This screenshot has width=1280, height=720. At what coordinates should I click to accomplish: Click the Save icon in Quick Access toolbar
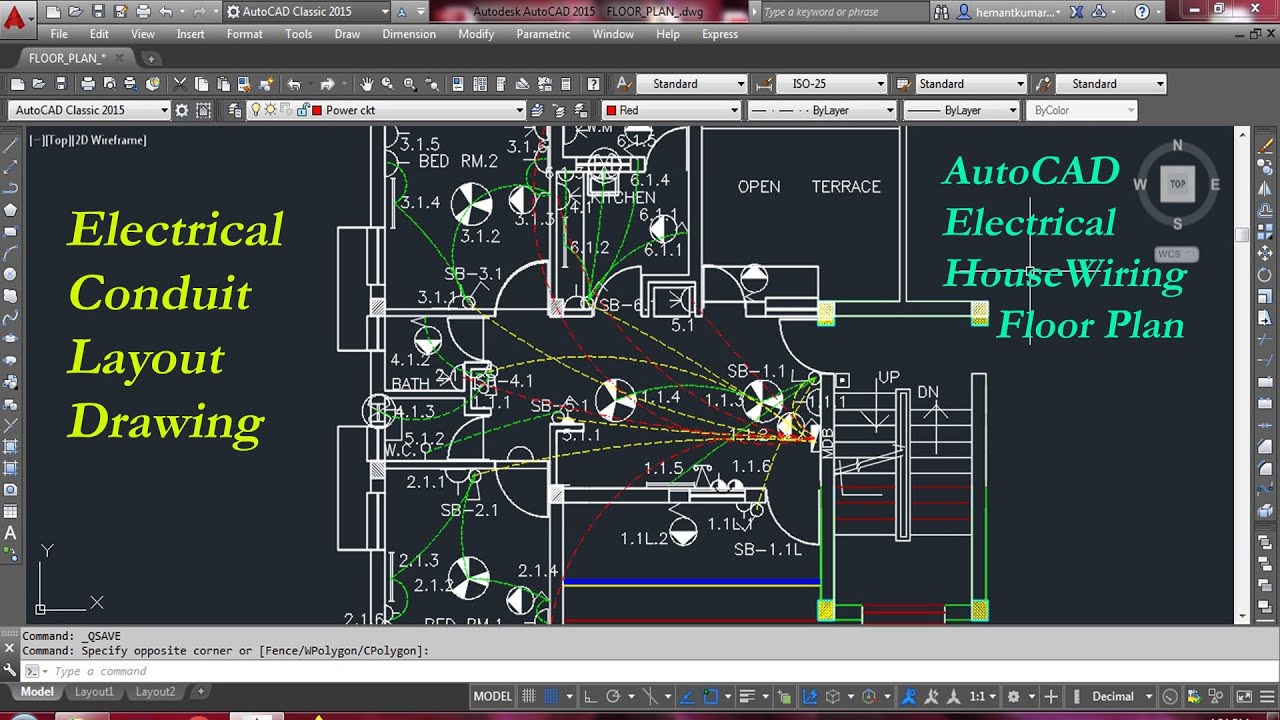[x=97, y=12]
